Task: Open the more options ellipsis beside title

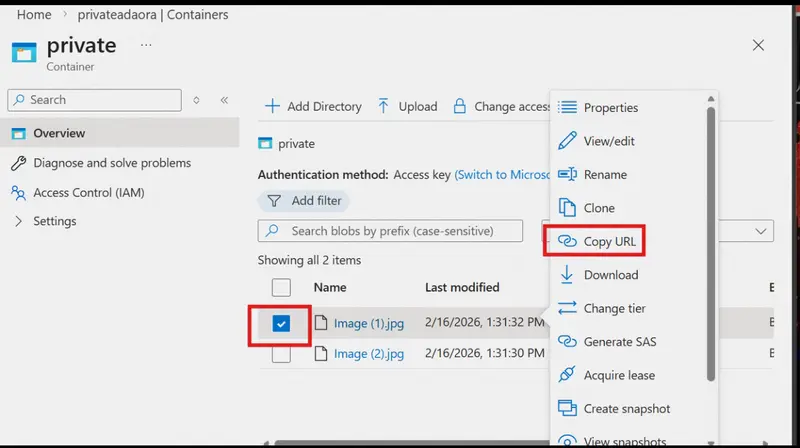Action: click(x=146, y=45)
